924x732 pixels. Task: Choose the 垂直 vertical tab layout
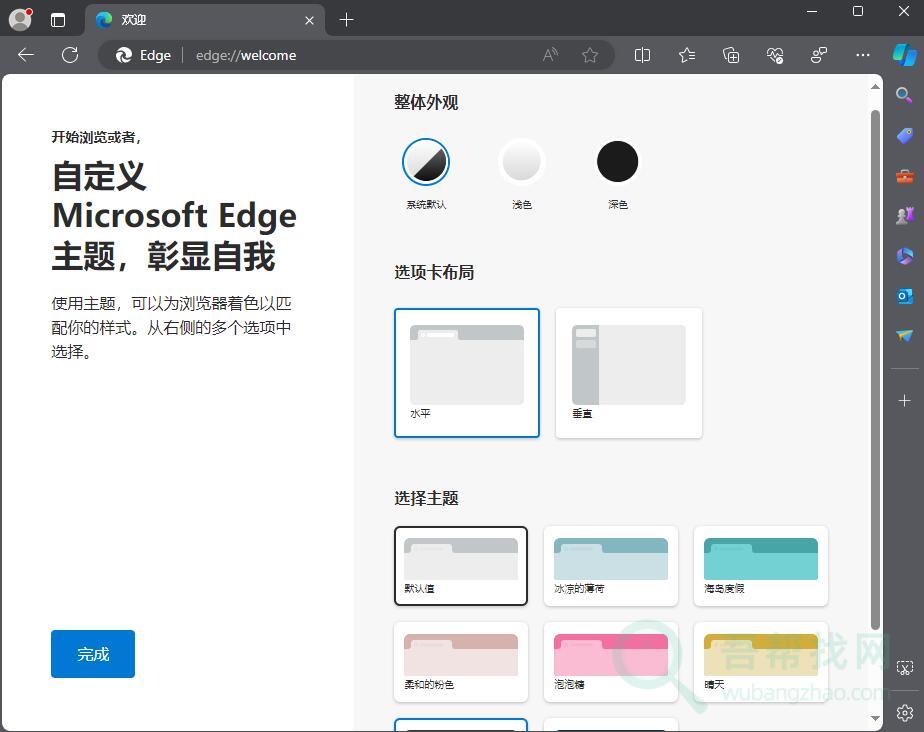(x=628, y=372)
